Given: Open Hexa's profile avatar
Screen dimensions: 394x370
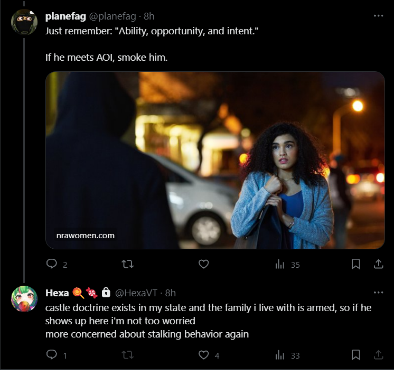Looking at the screenshot, I should (x=24, y=298).
